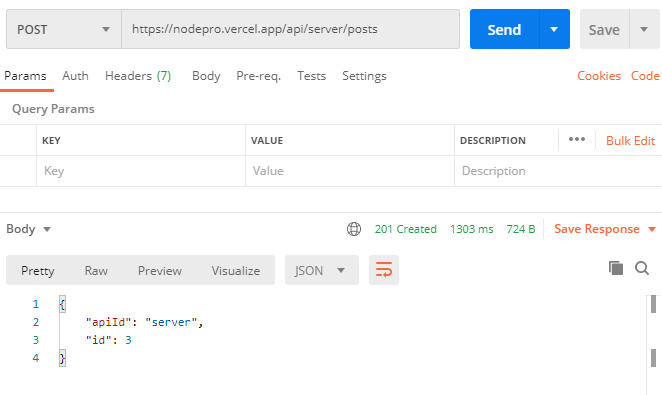Open the Auth tab

pos(75,76)
